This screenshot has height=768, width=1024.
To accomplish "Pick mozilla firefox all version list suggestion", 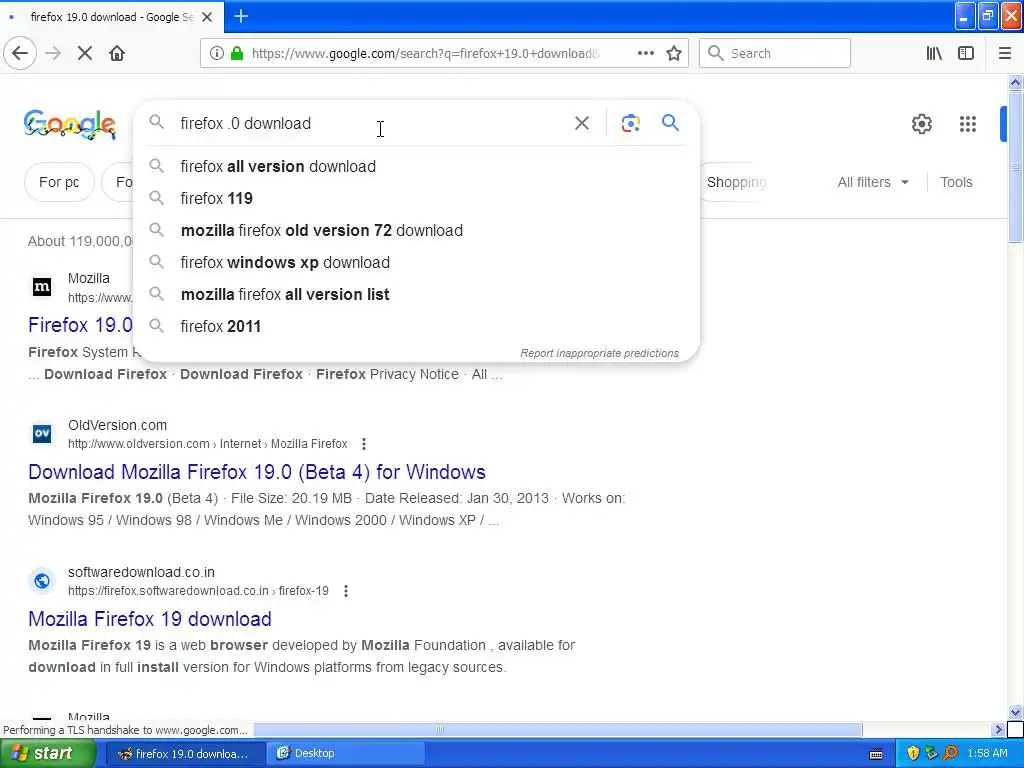I will tap(416, 295).
